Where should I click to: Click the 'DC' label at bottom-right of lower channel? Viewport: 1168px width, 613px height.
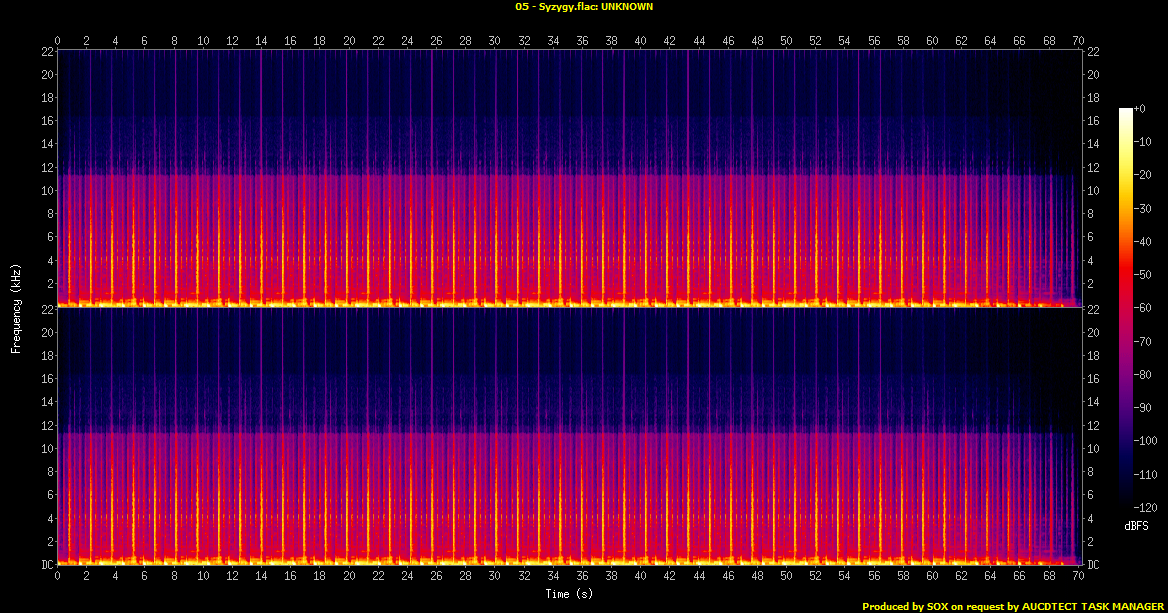coord(1093,564)
